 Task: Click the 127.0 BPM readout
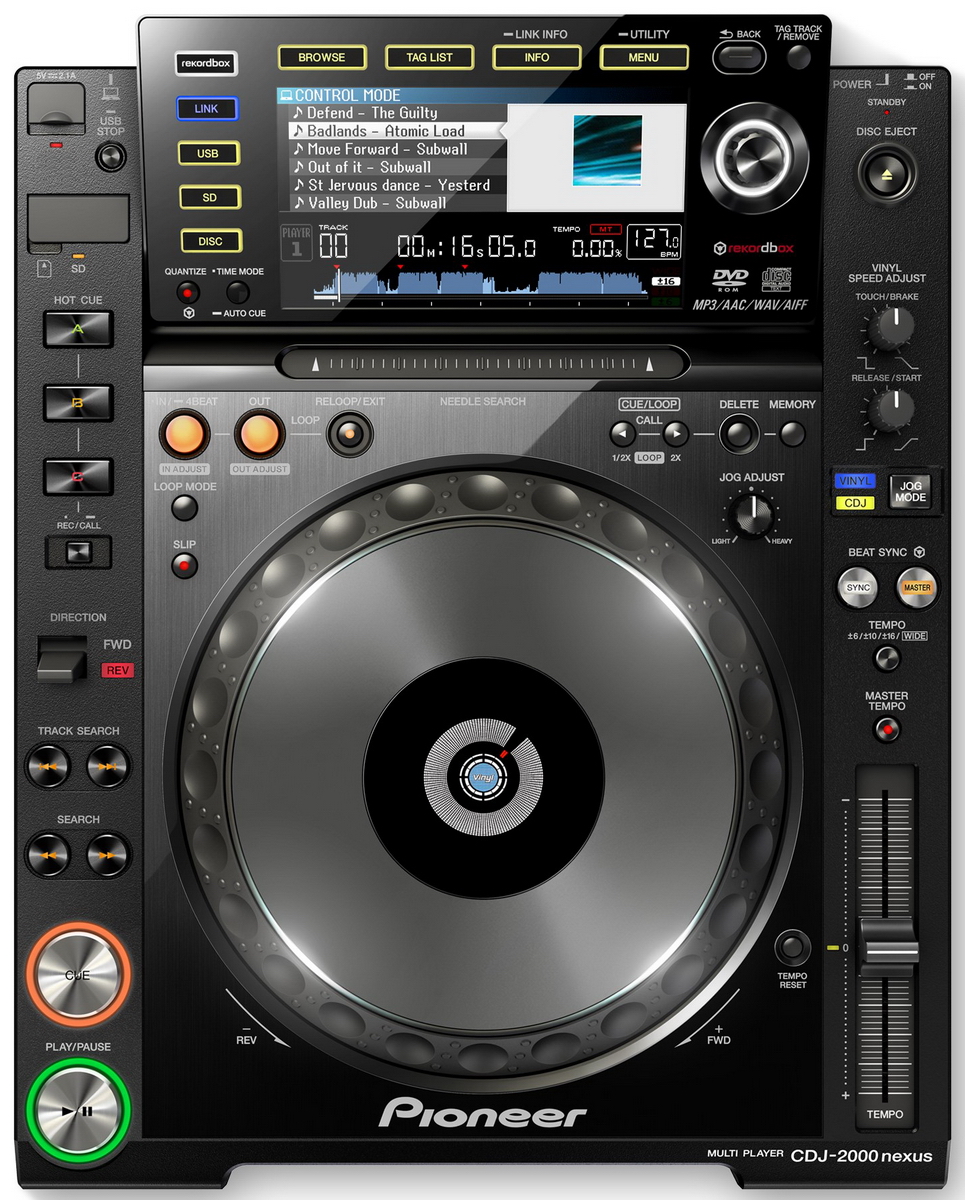655,242
